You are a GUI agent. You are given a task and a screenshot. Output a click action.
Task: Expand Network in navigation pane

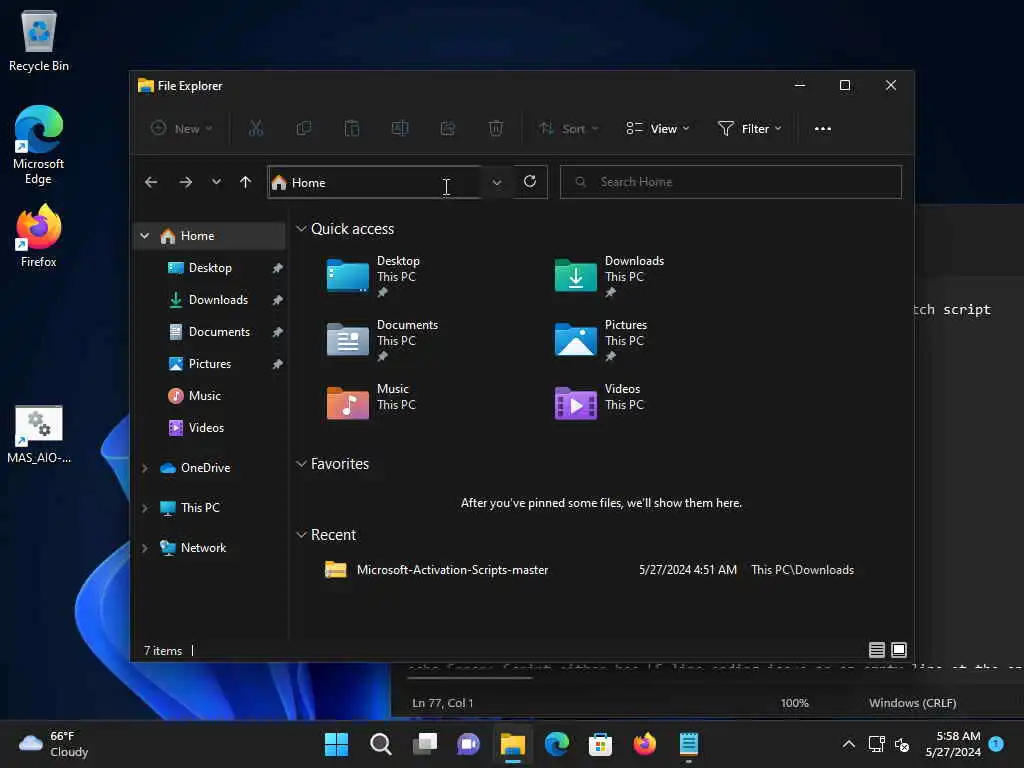tap(145, 548)
